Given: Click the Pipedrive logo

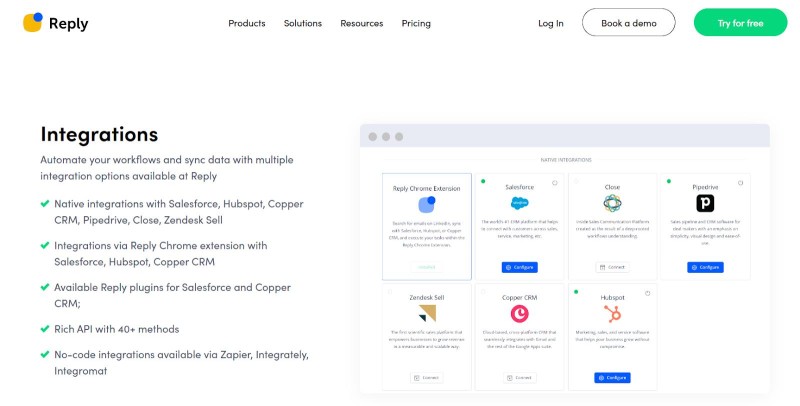Looking at the screenshot, I should click(x=705, y=203).
